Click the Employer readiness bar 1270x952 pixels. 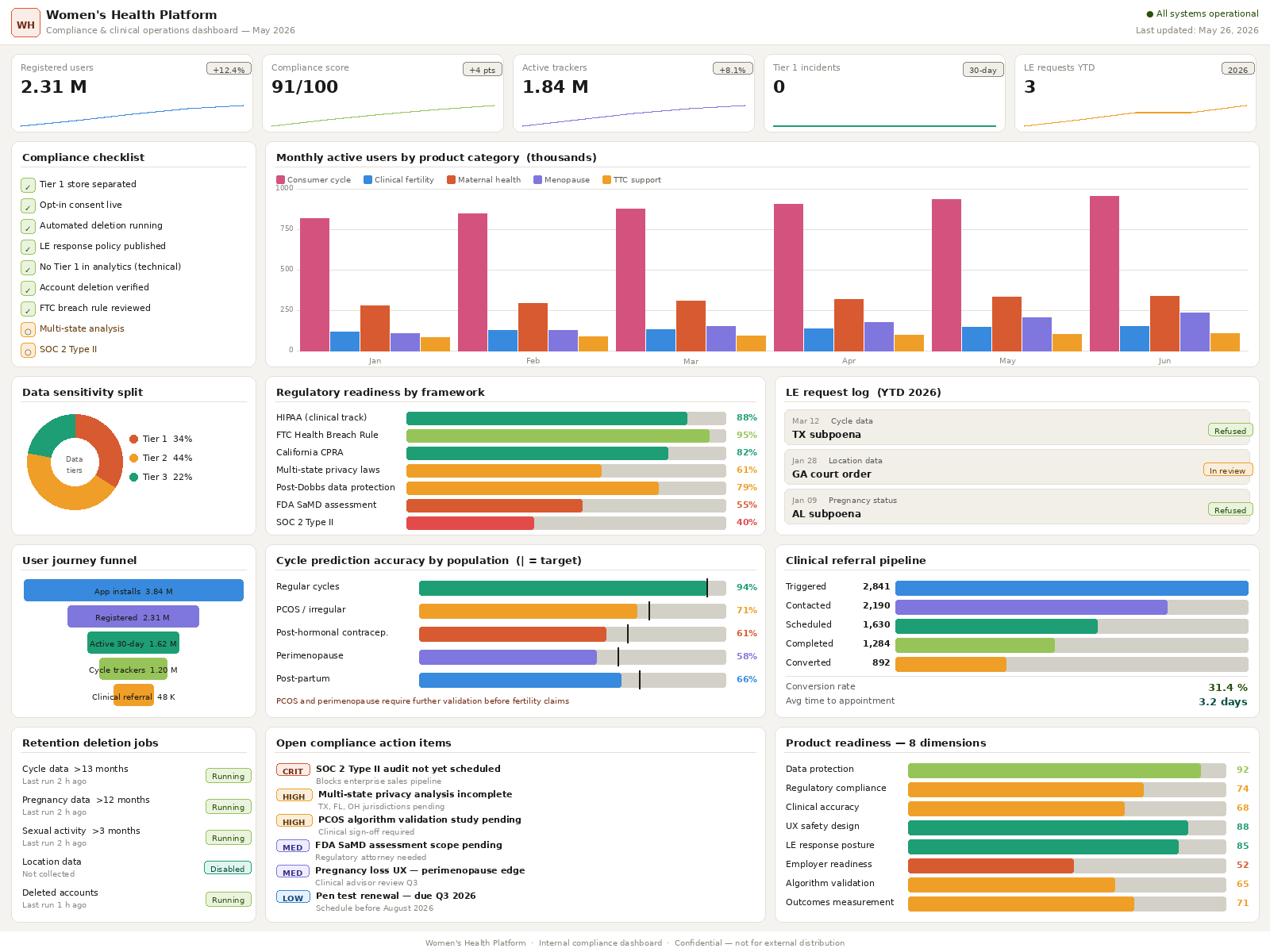pyautogui.click(x=1067, y=866)
